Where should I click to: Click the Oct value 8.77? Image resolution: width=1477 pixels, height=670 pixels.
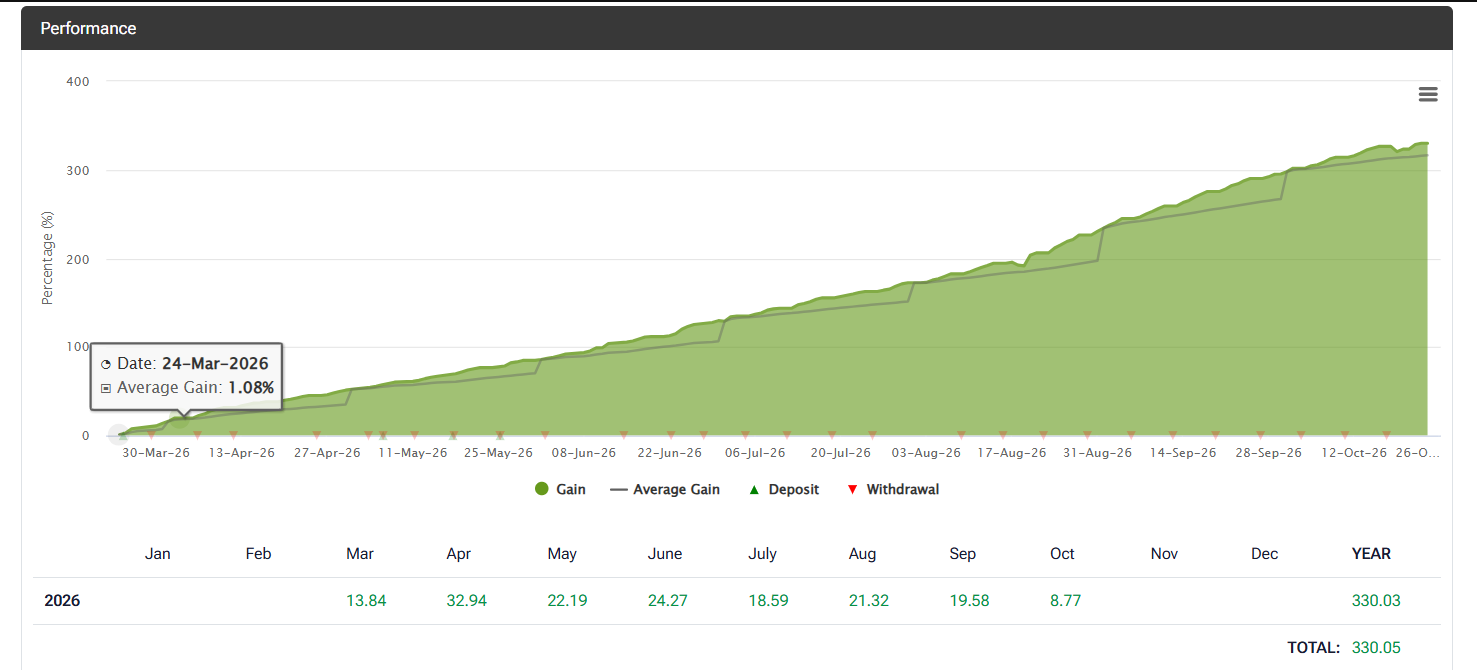[x=1065, y=601]
